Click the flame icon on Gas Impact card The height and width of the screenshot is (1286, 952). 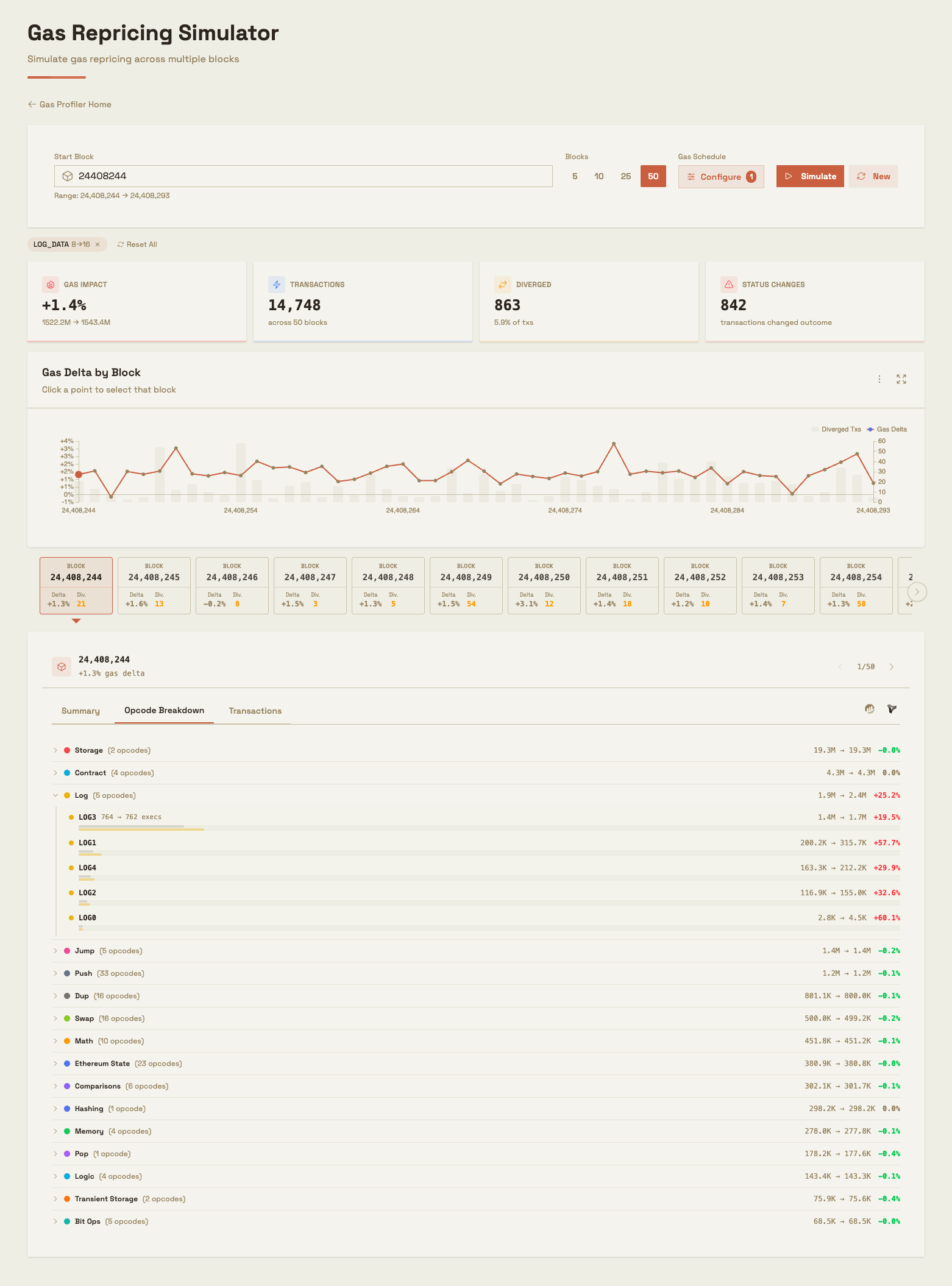point(51,285)
